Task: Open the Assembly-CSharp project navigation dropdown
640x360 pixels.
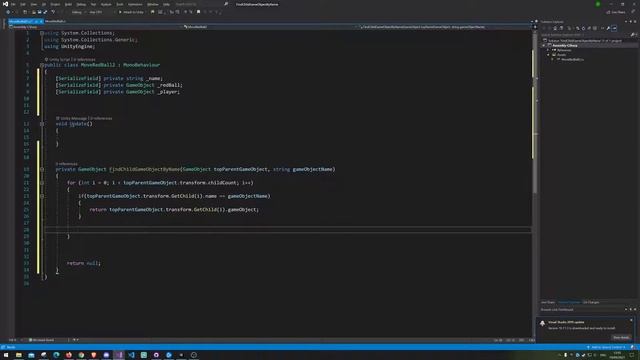Action: (x=95, y=27)
